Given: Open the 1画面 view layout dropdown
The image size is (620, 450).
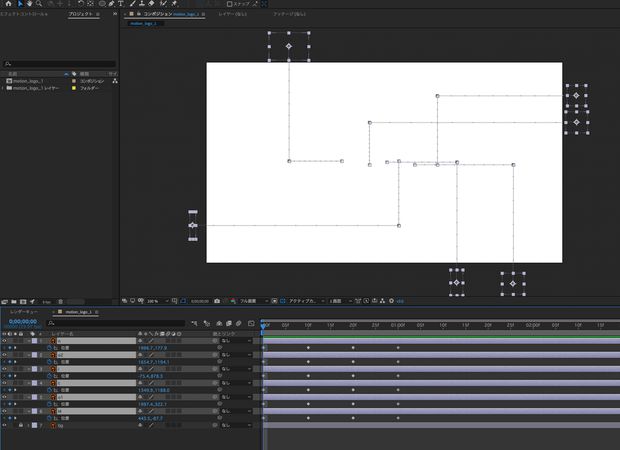Looking at the screenshot, I should [340, 301].
